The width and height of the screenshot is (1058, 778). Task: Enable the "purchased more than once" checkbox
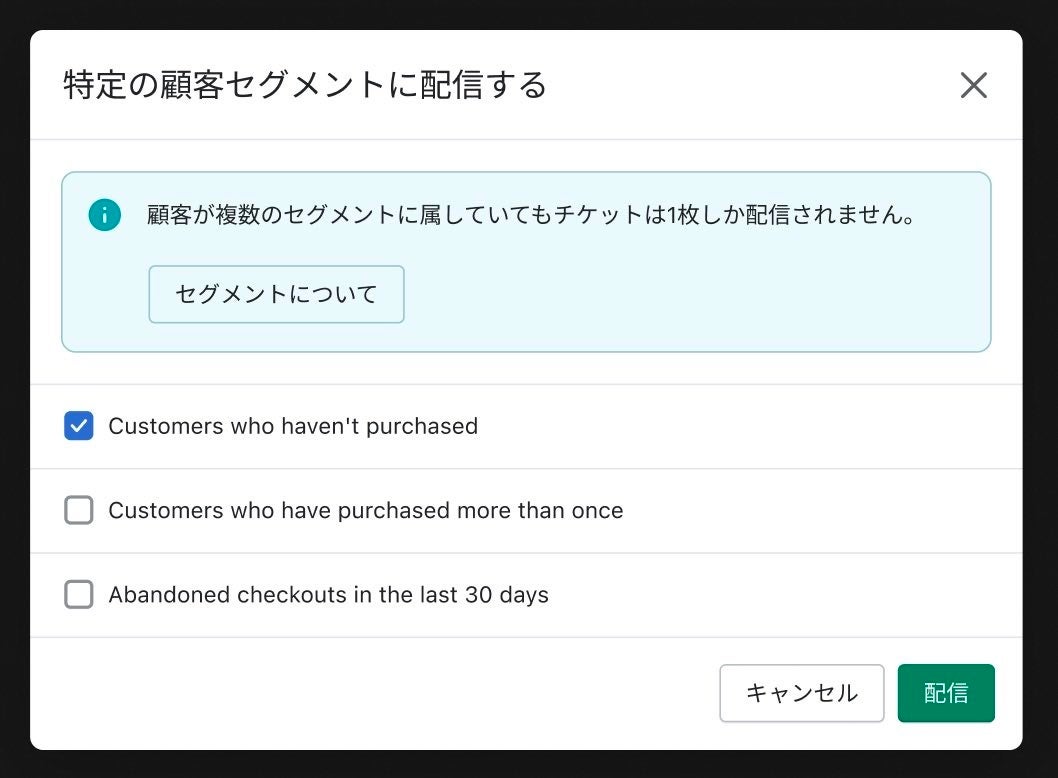[x=79, y=511]
